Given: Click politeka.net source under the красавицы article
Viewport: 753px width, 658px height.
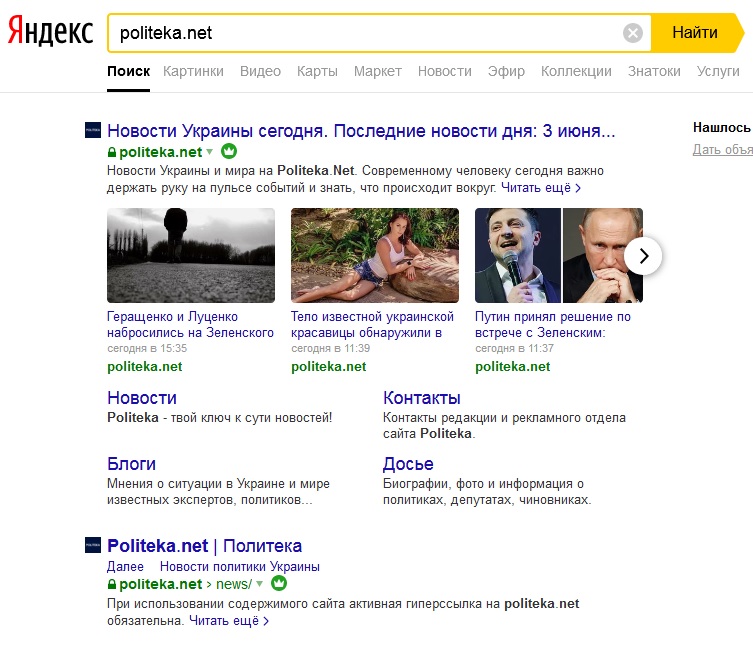Looking at the screenshot, I should point(328,366).
